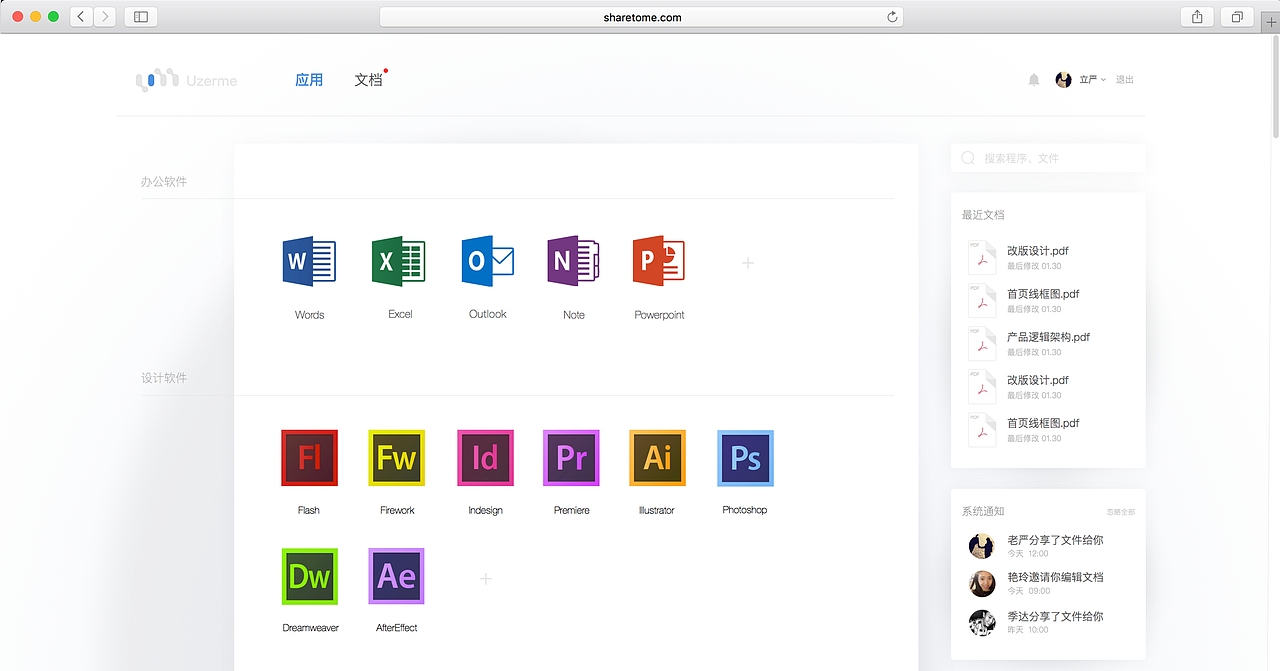Click the 设计软件 section heading

coord(164,378)
